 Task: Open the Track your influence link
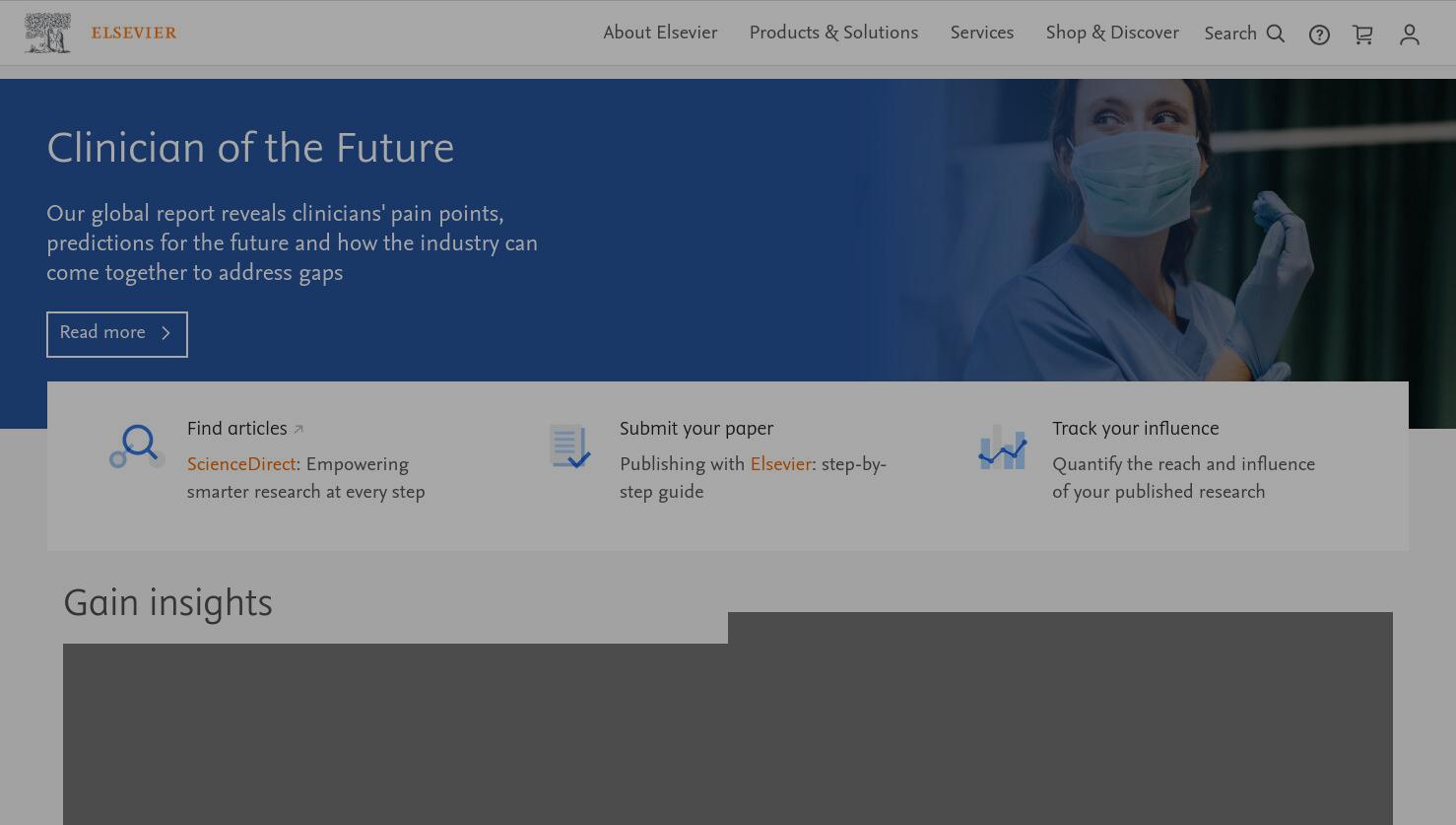[x=1135, y=429]
